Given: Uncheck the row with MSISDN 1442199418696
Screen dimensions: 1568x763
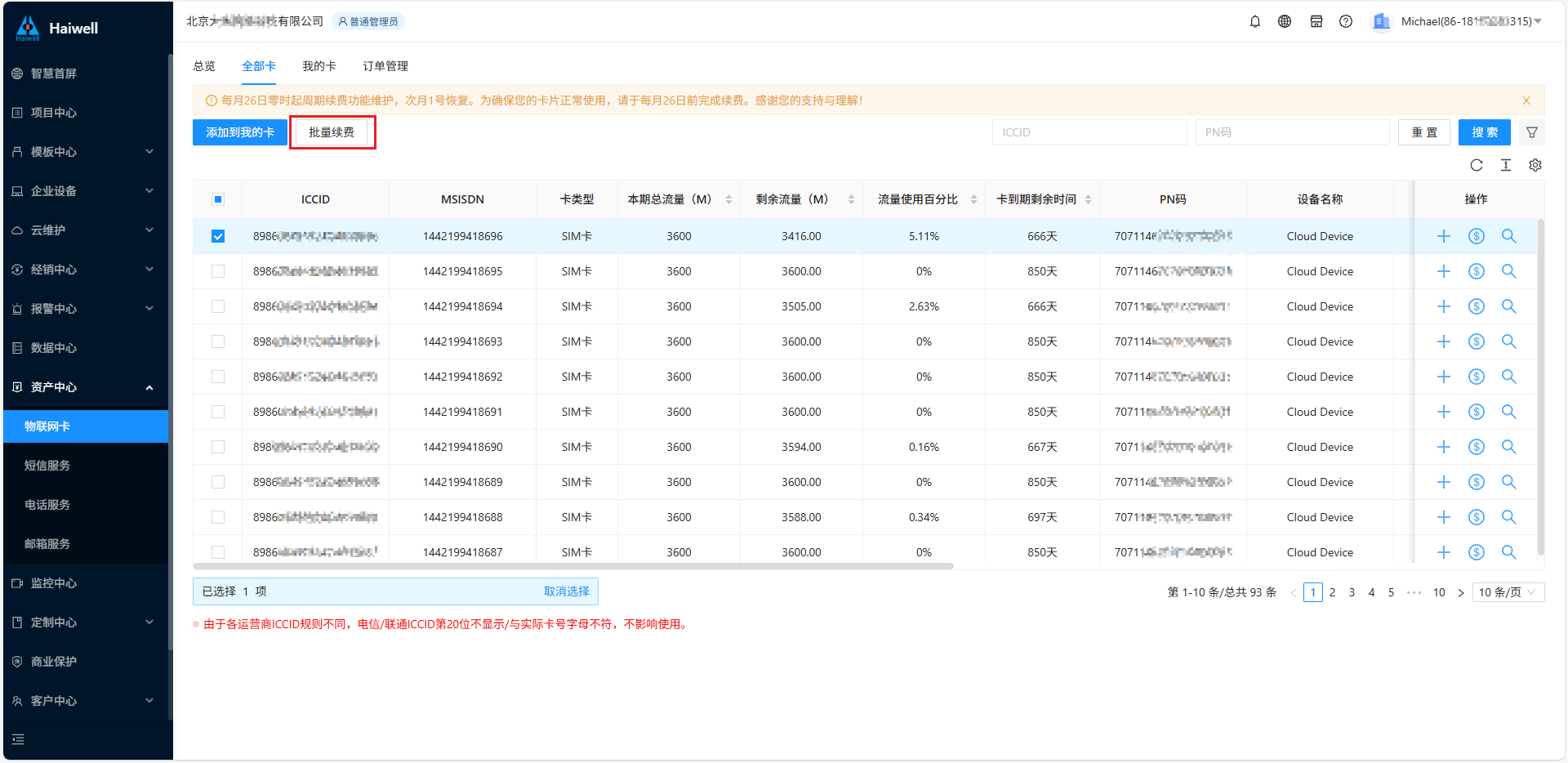Looking at the screenshot, I should coord(218,236).
